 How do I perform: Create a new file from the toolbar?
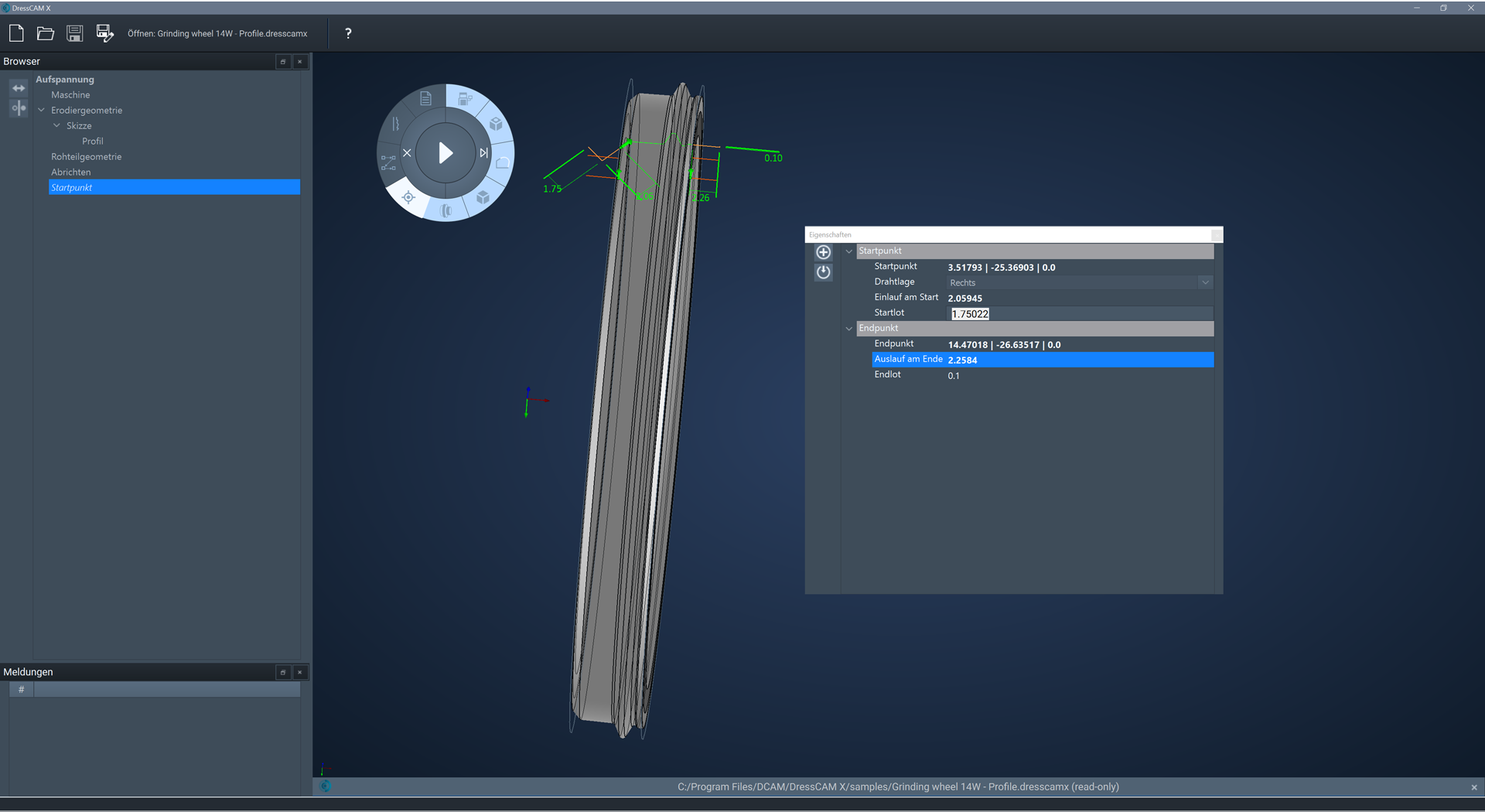(16, 33)
